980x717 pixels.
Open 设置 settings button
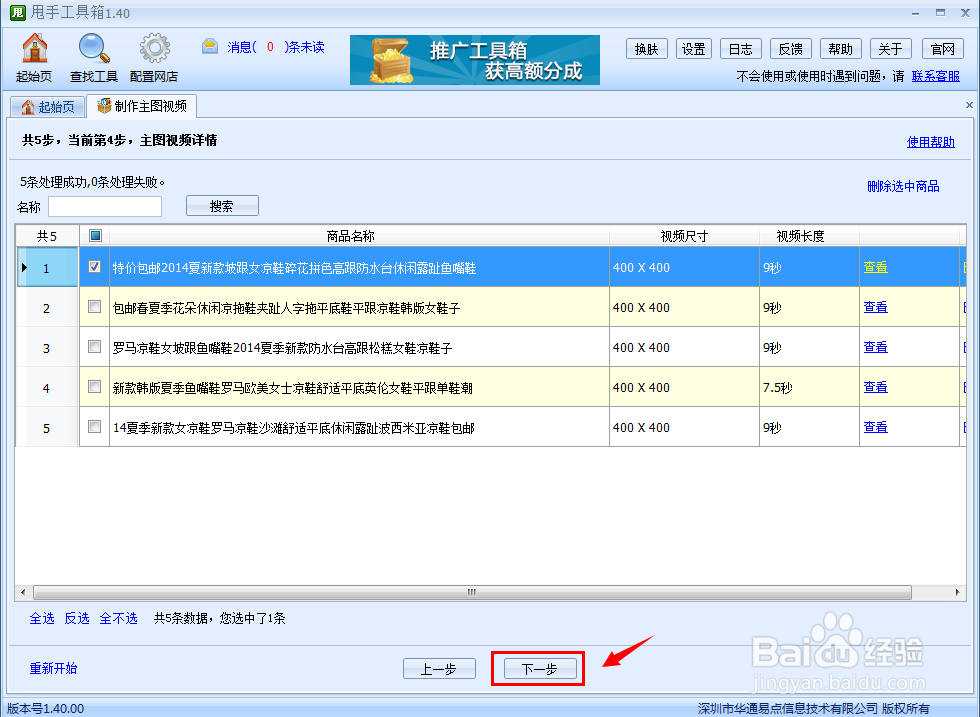click(x=693, y=49)
